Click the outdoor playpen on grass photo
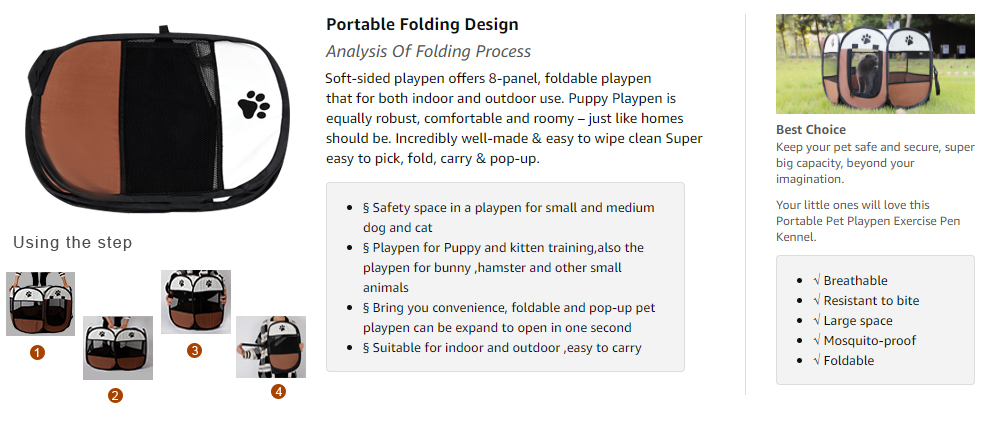Image resolution: width=985 pixels, height=440 pixels. tap(875, 64)
